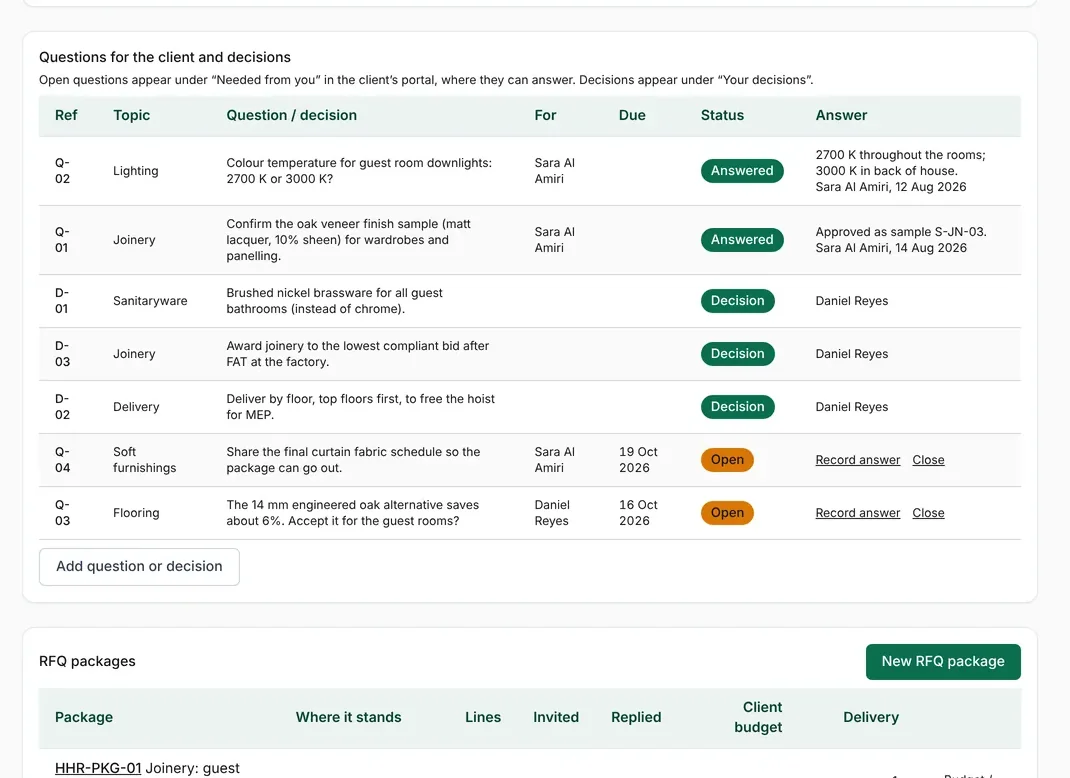Open the HHR-PKG-01 package link
Screen dimensions: 1070x778
point(98,768)
